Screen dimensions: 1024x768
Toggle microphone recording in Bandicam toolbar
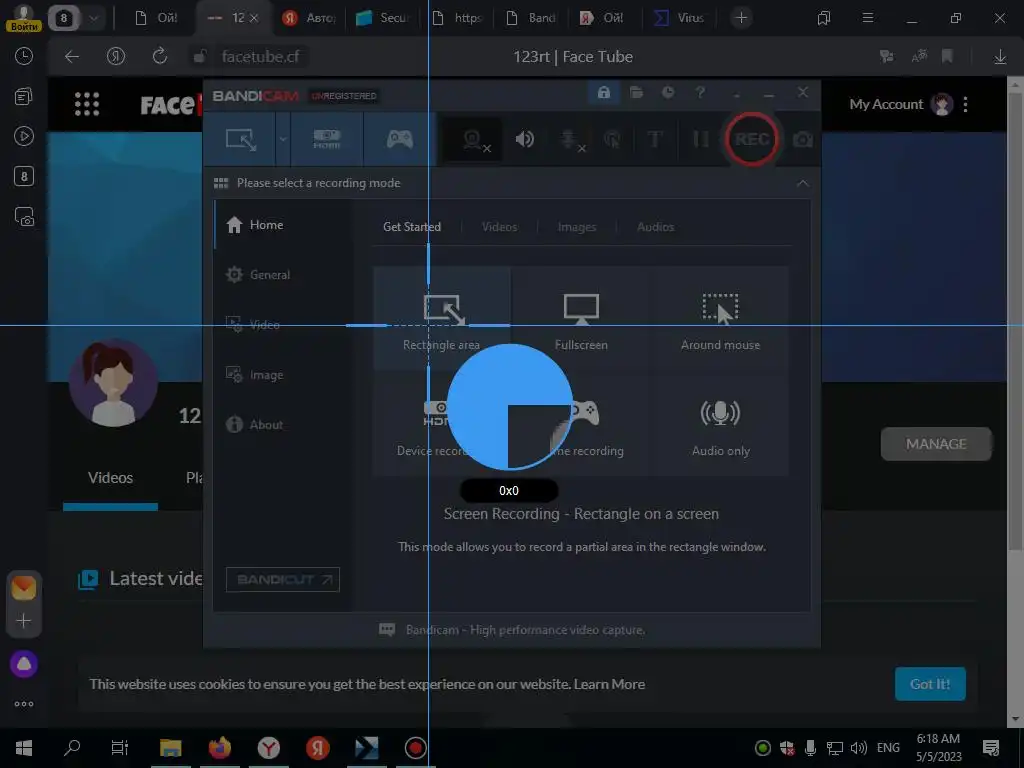[x=571, y=140]
